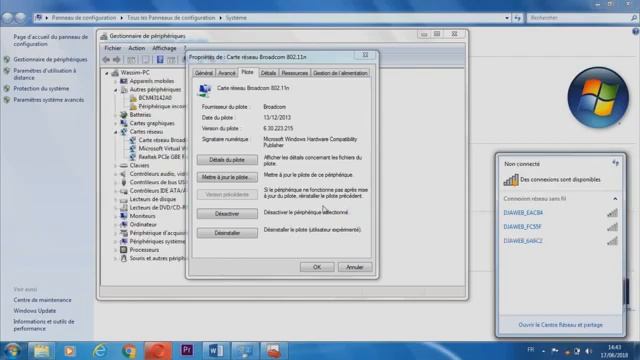
Task: Open File Explorer from the taskbar
Action: coord(41,351)
